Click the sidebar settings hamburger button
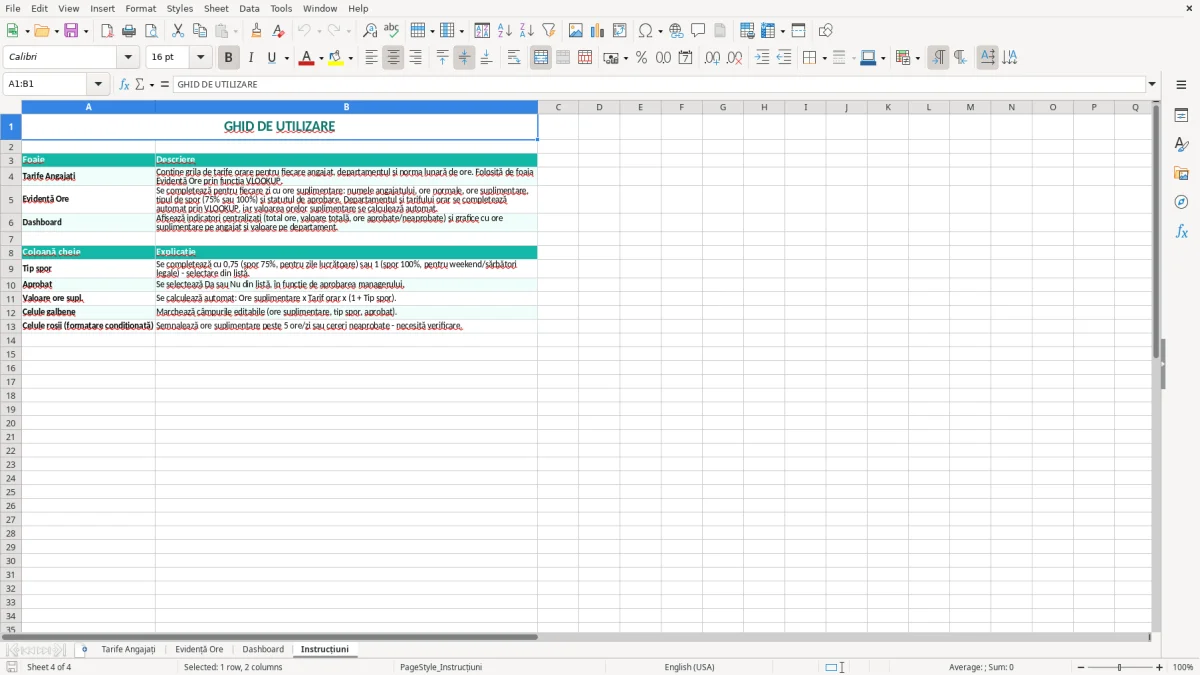The height and width of the screenshot is (675, 1200). coord(1181,85)
